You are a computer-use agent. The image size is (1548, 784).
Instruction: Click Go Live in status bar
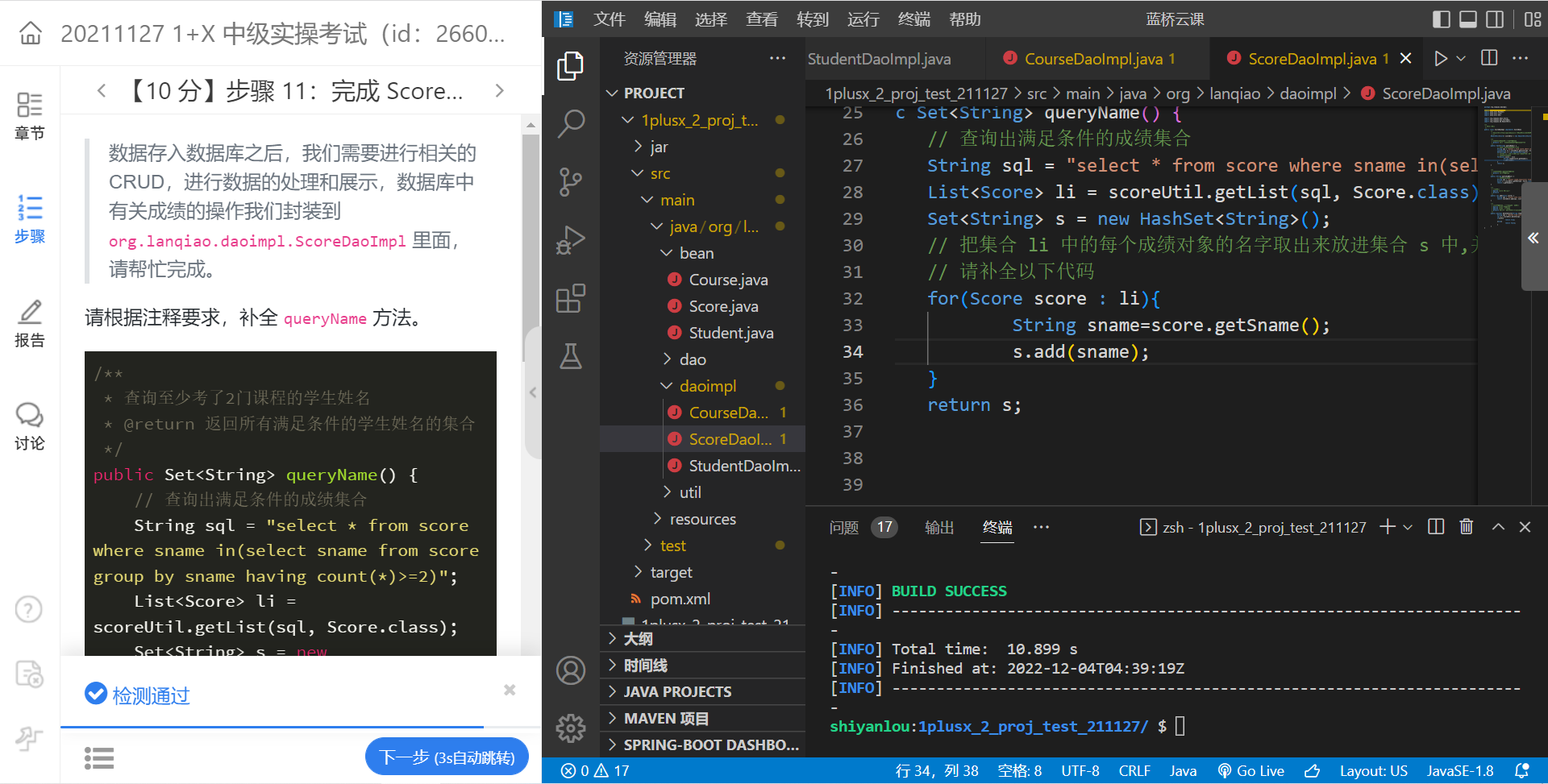[x=1250, y=771]
